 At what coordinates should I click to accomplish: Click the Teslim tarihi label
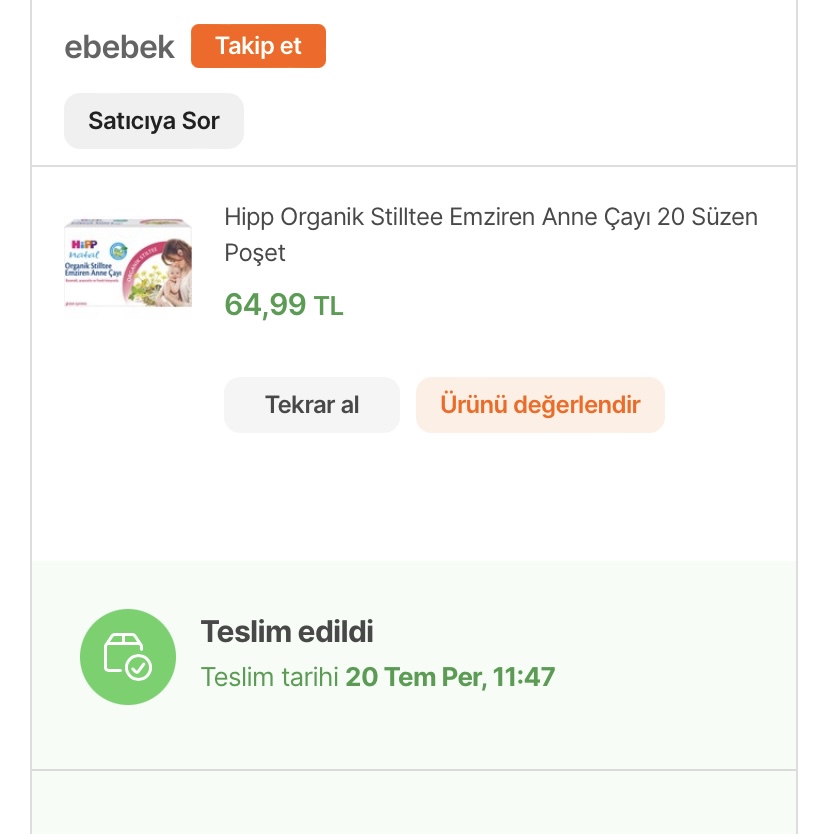pyautogui.click(x=270, y=677)
